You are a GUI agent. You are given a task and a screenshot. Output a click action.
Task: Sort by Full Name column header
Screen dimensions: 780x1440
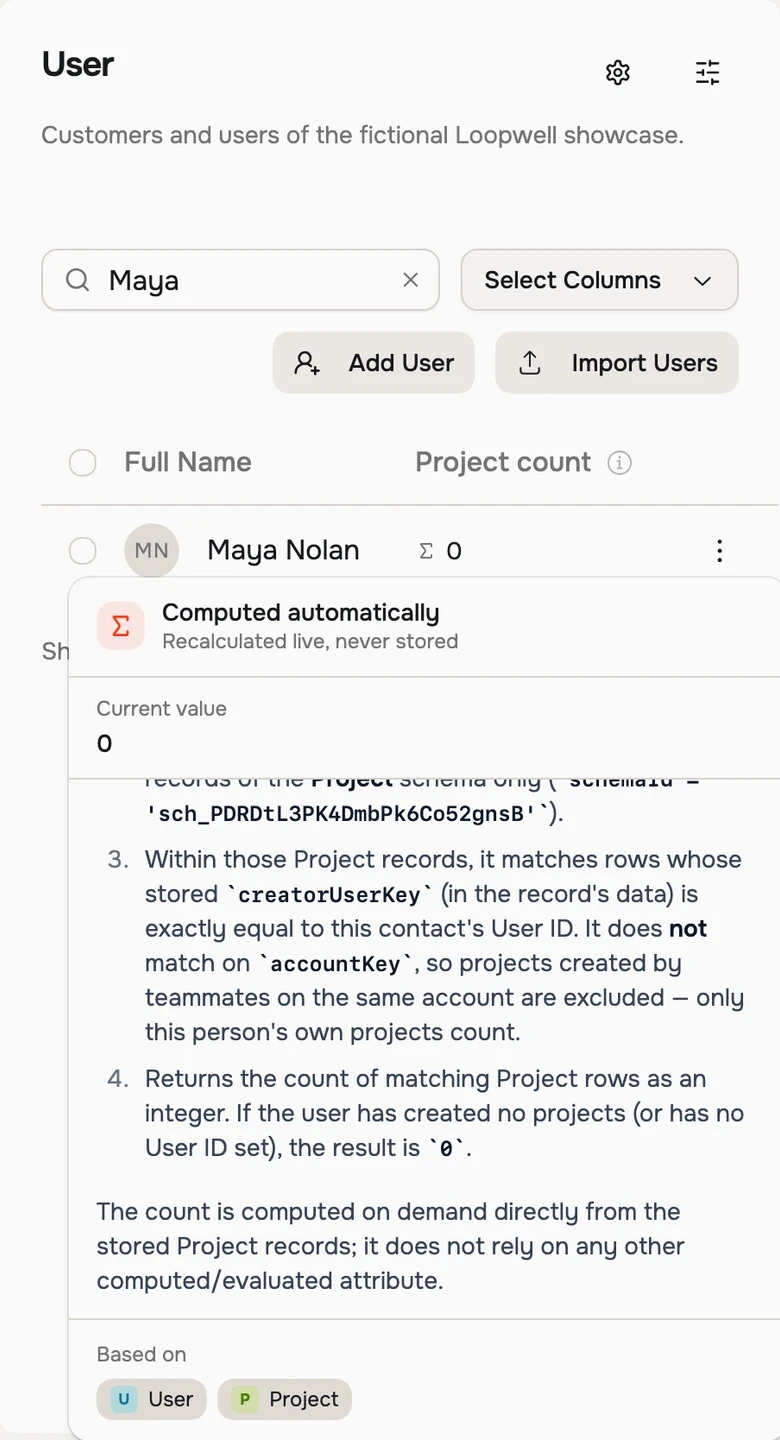pyautogui.click(x=188, y=462)
